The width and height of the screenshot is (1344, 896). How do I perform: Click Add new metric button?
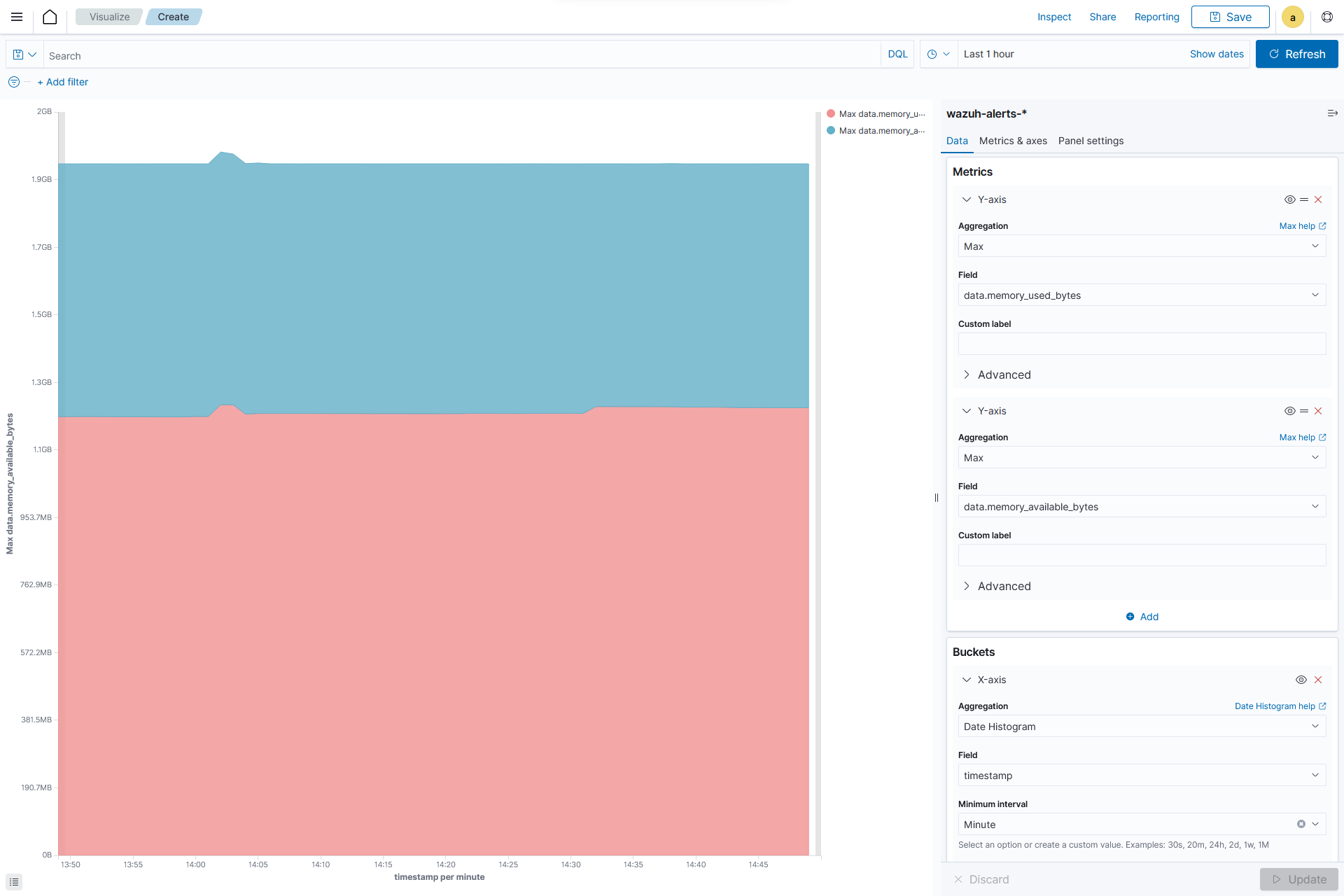[1141, 616]
